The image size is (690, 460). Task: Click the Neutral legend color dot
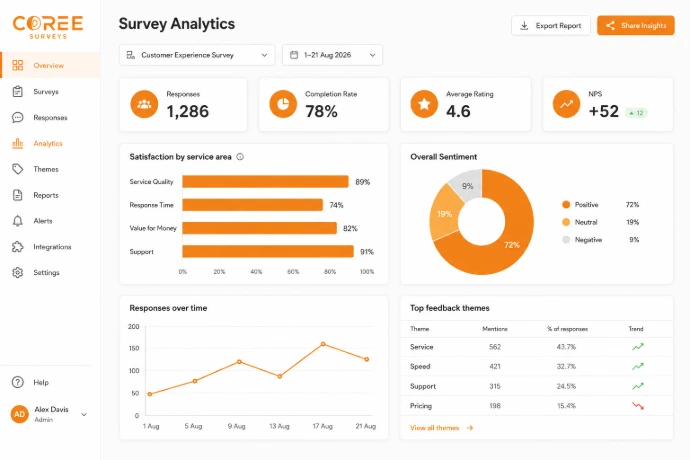click(566, 222)
